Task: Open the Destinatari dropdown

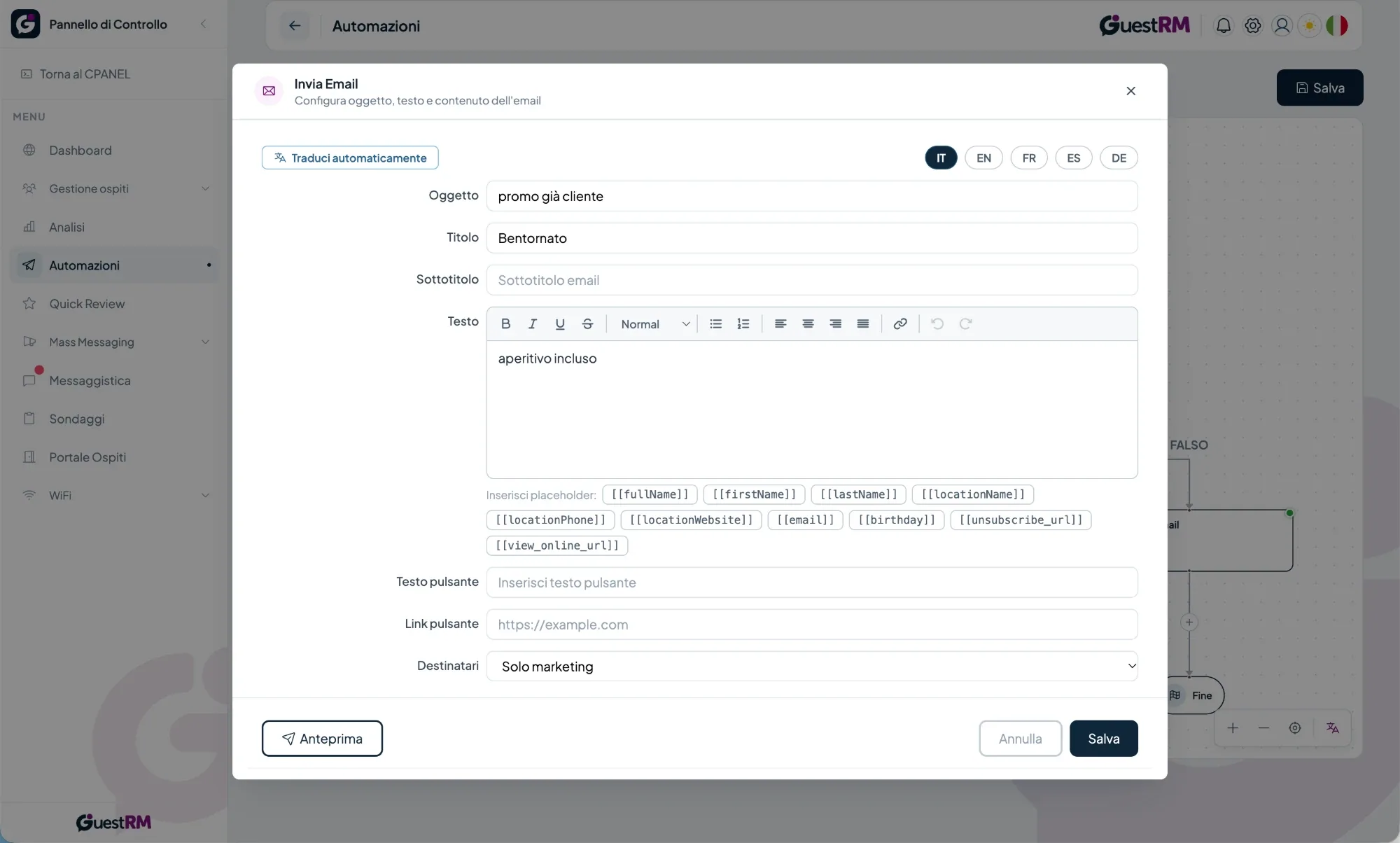Action: click(x=812, y=666)
